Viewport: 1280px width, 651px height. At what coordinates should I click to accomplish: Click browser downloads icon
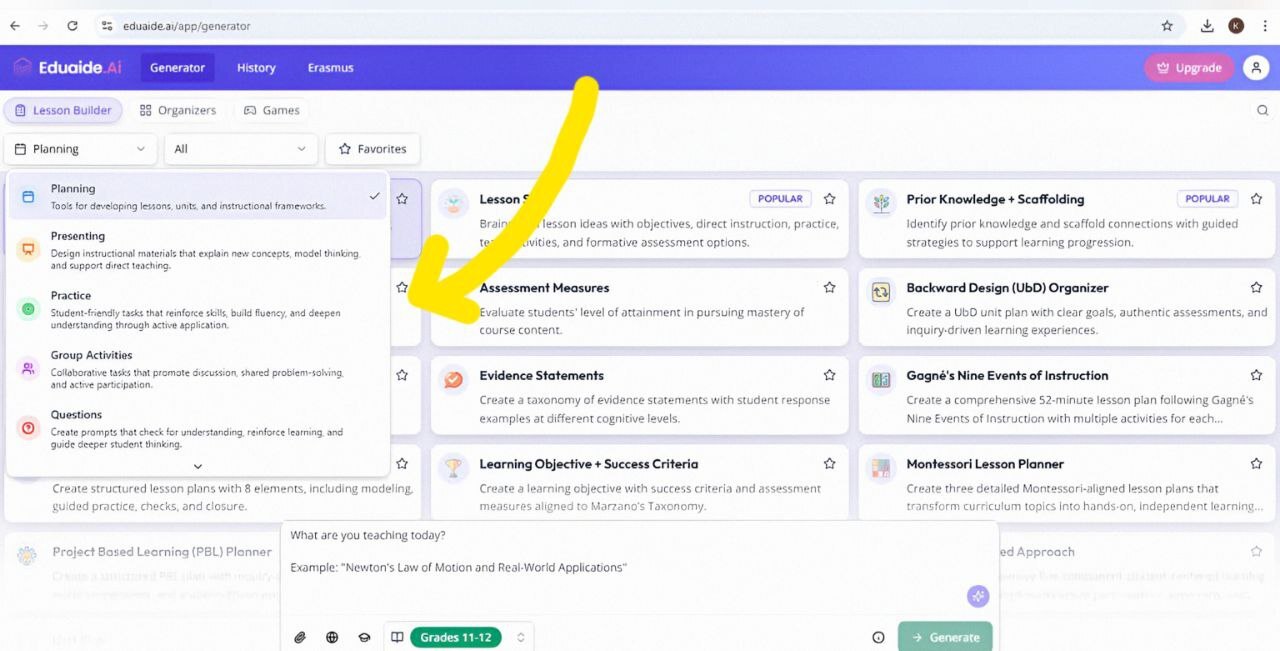[x=1207, y=26]
